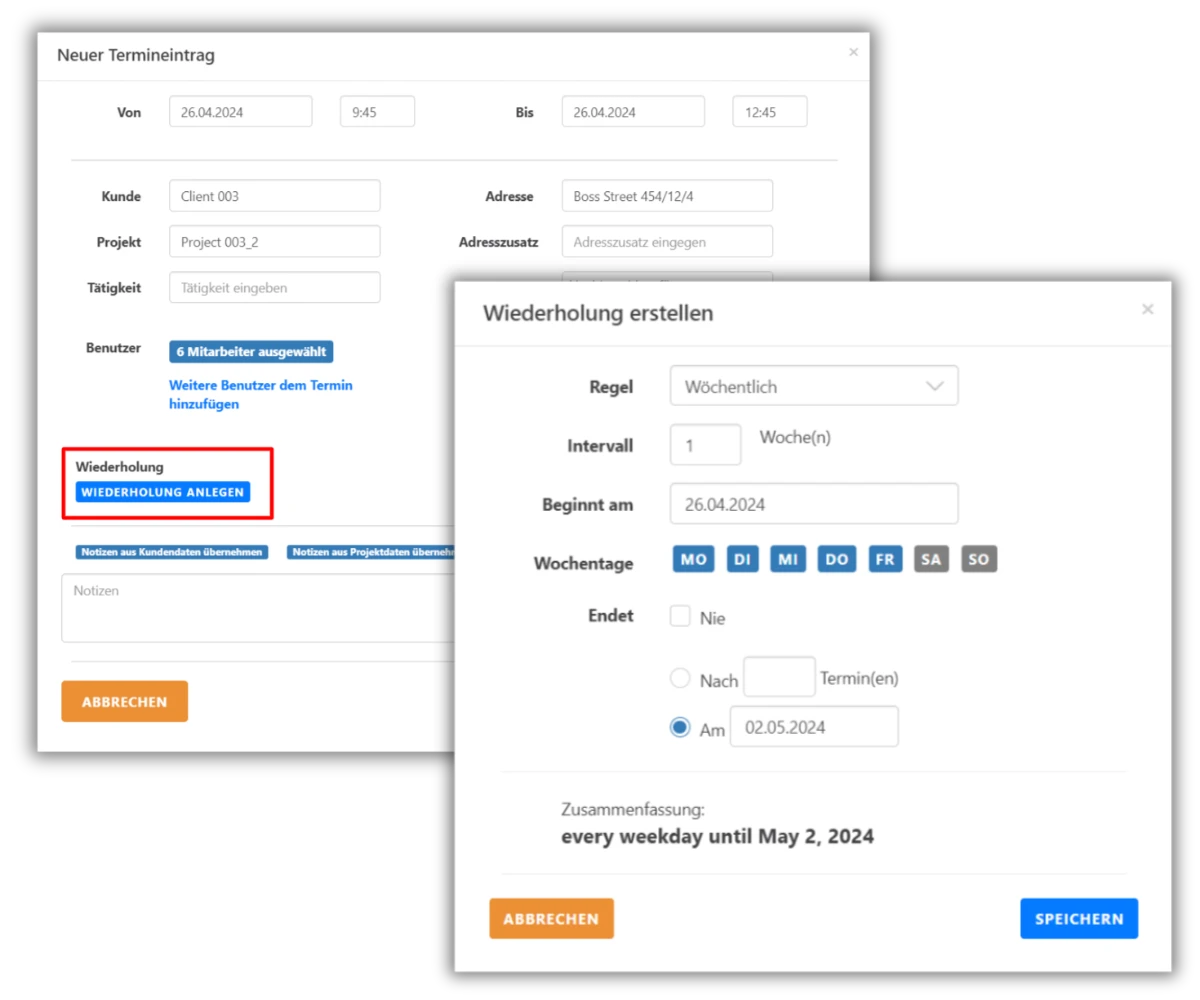Enable the SA weekday button
This screenshot has width=1200, height=1000.
coord(931,559)
